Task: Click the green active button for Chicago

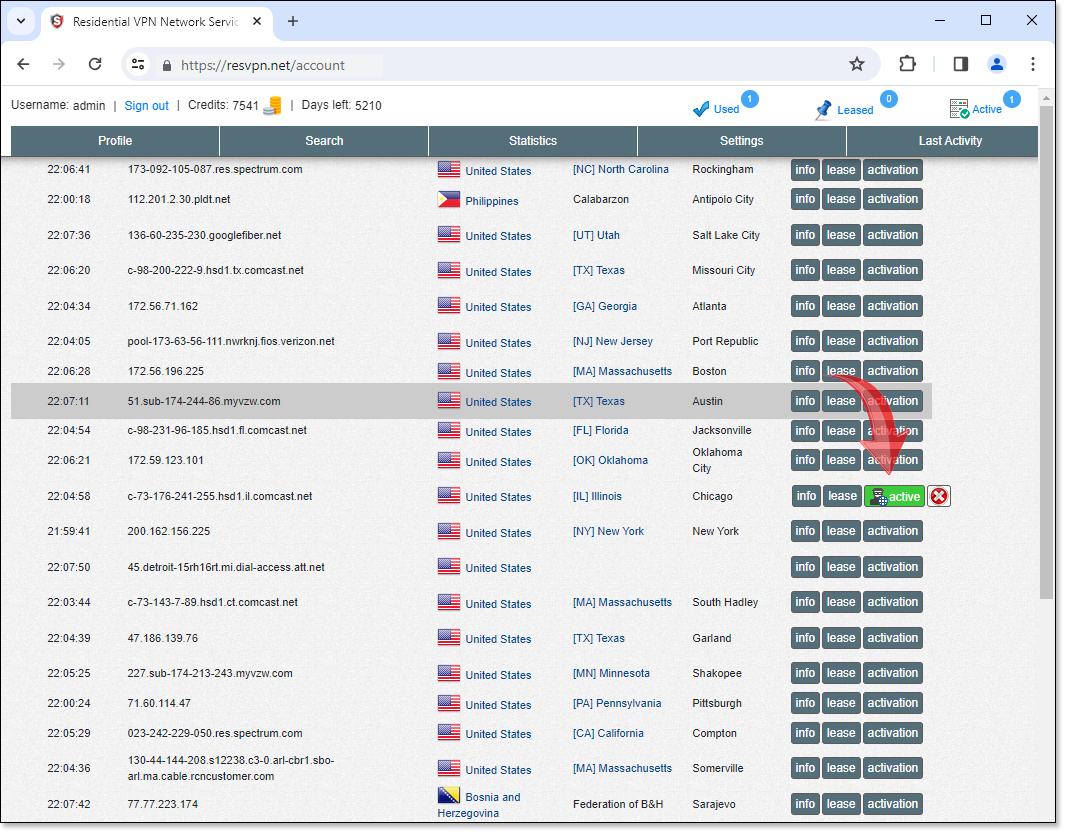Action: 894,496
